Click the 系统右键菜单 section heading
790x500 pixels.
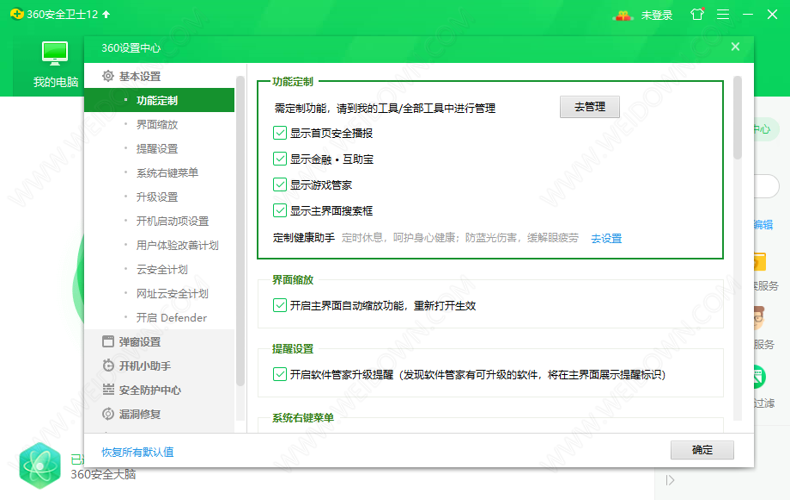tap(303, 417)
